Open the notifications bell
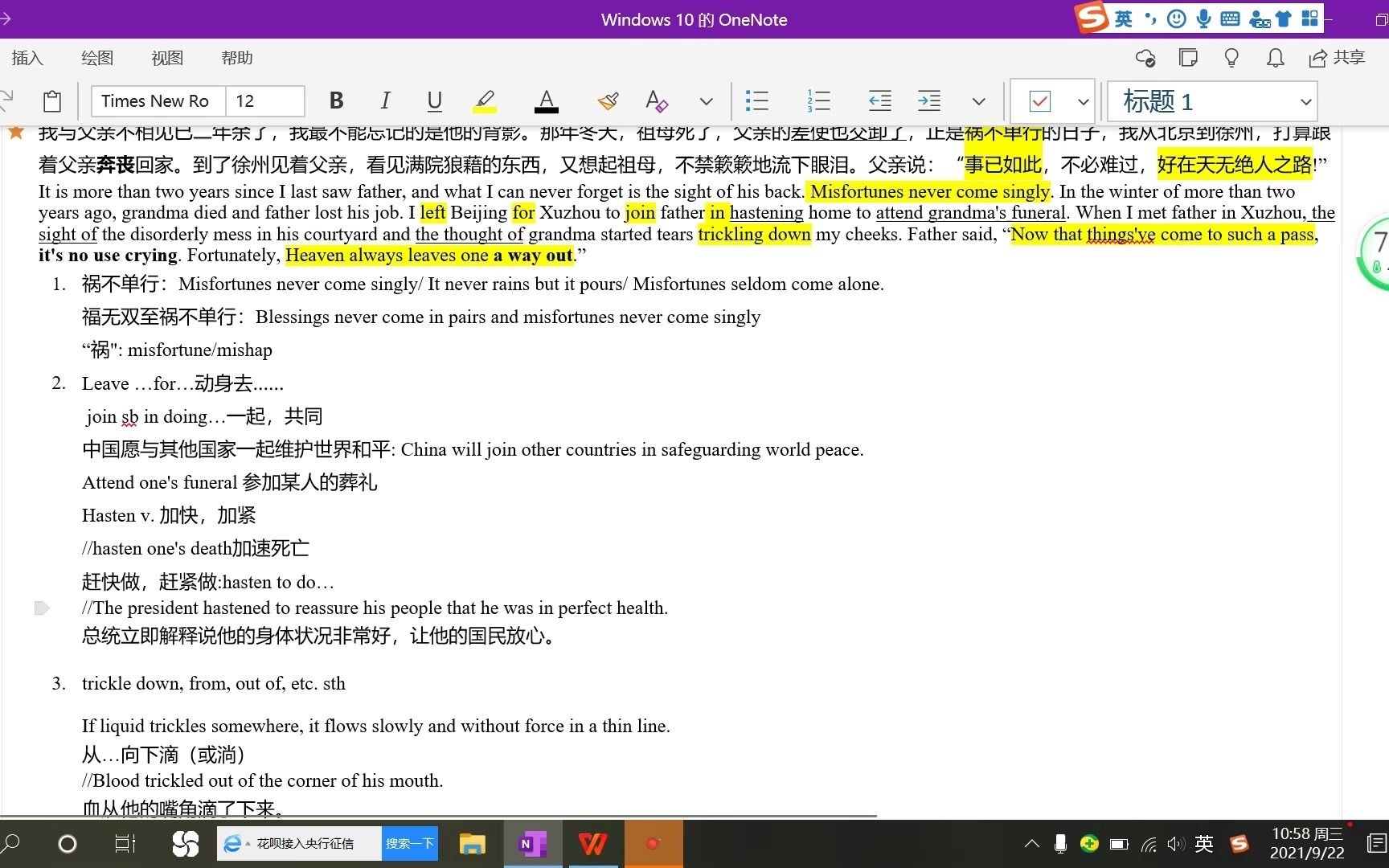Viewport: 1389px width, 868px height. [1275, 58]
